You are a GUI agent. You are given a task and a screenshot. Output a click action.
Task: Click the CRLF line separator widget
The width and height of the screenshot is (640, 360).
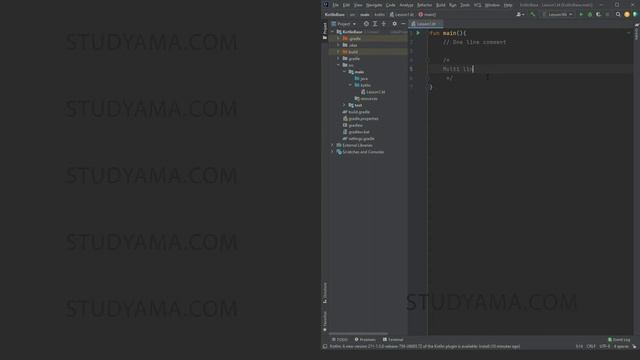591,347
